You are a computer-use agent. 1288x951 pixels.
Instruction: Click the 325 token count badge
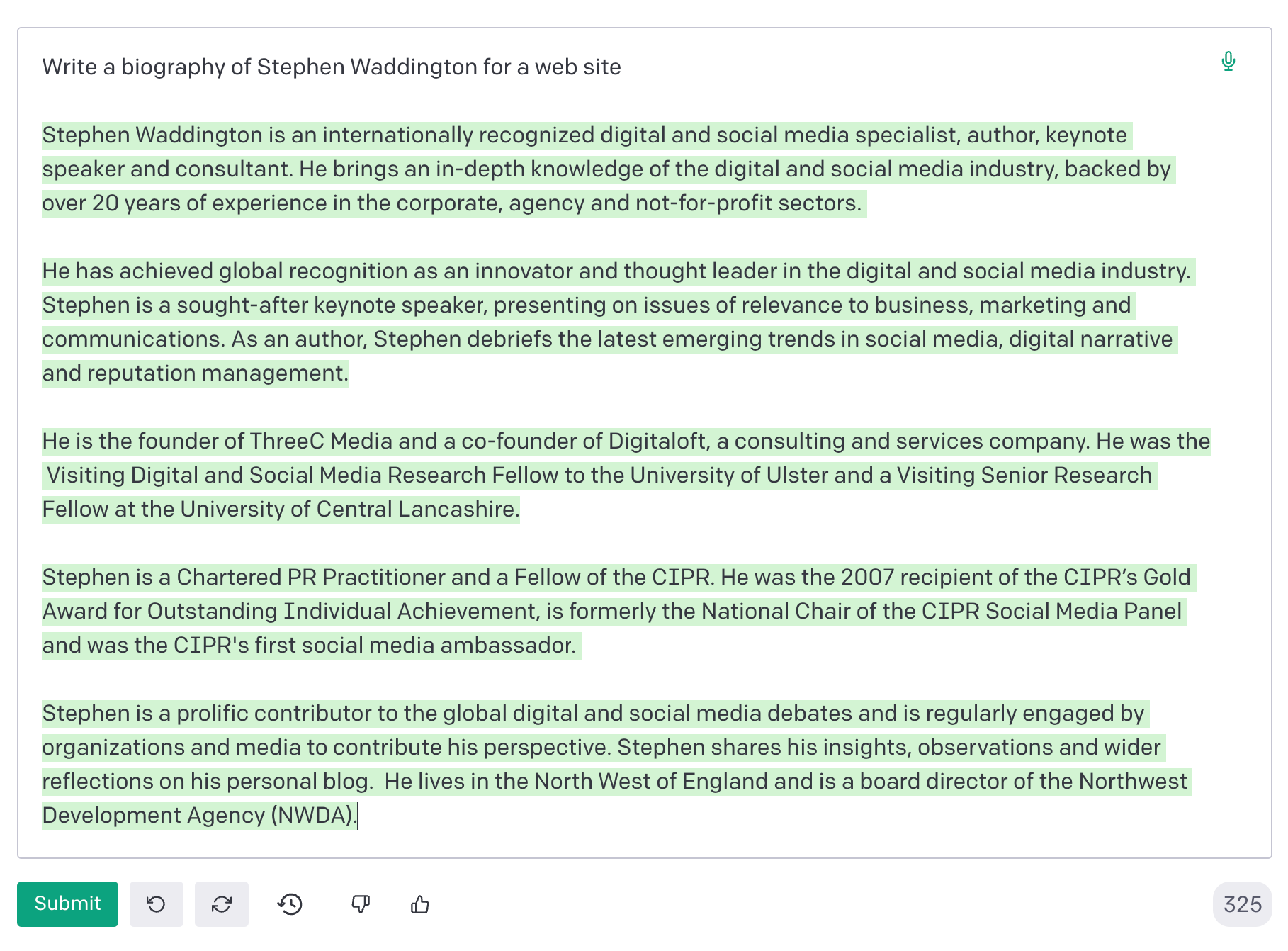tap(1242, 904)
